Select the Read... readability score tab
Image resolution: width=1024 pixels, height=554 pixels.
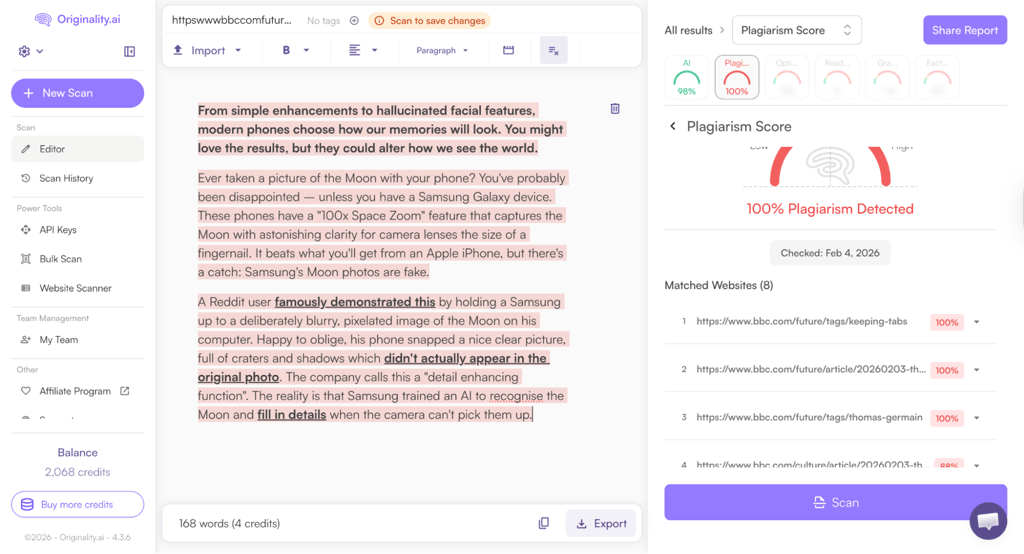837,77
